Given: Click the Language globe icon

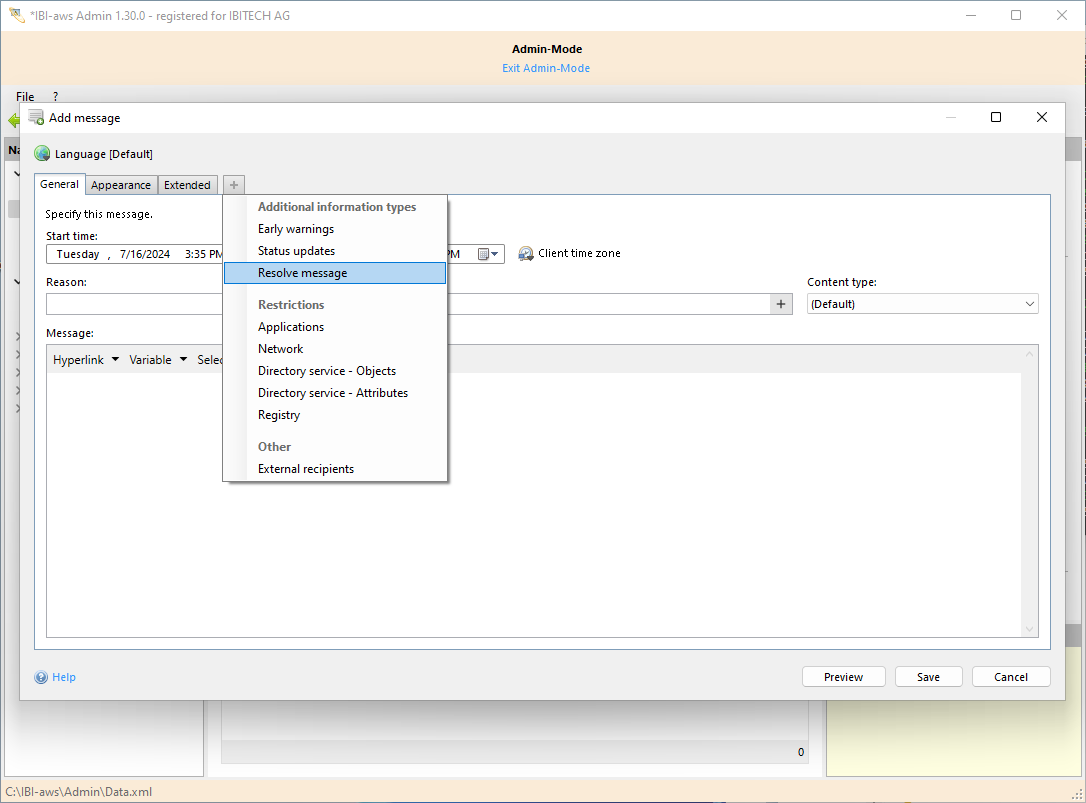Looking at the screenshot, I should [x=42, y=154].
